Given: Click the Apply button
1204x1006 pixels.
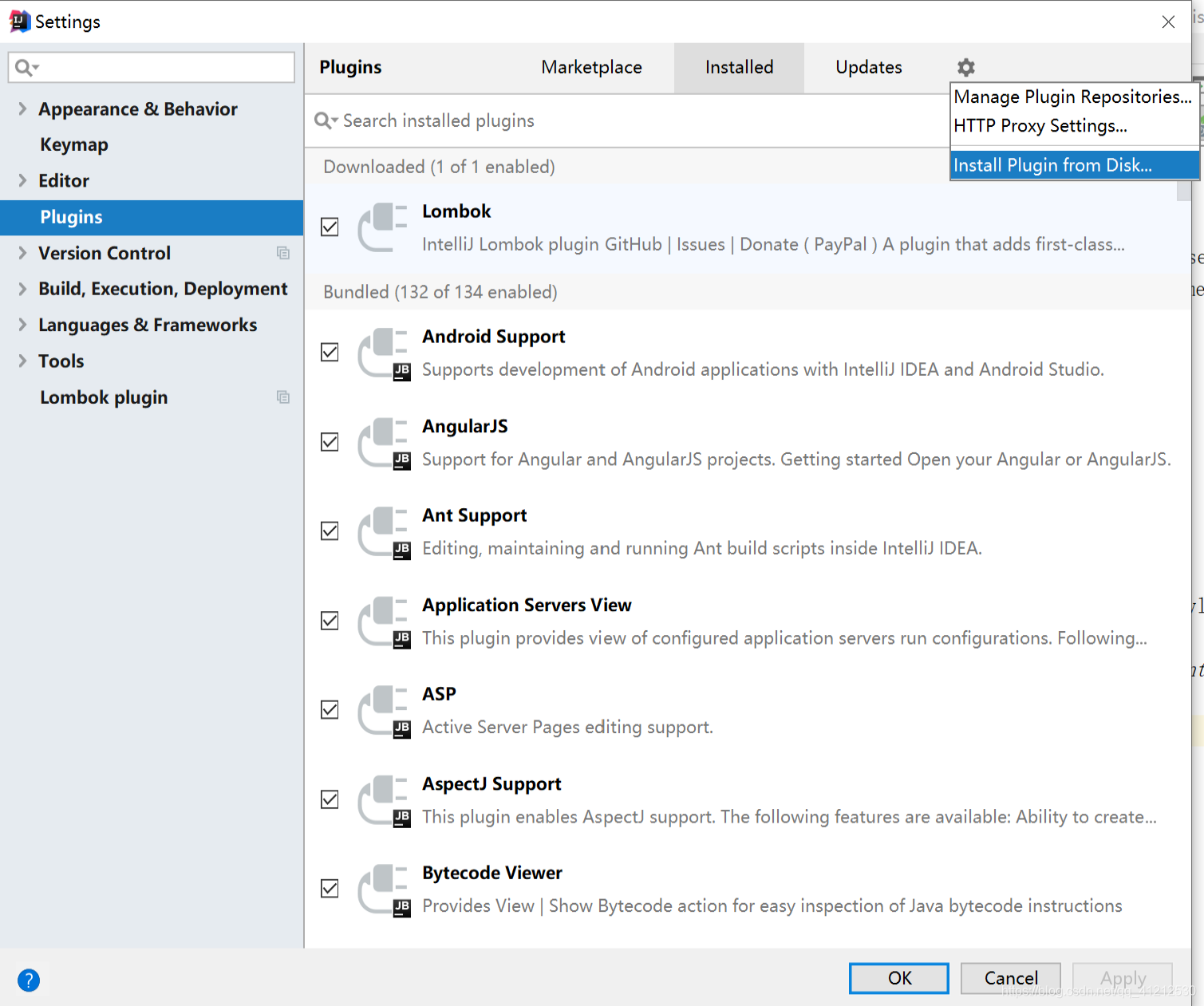Looking at the screenshot, I should coord(1123,978).
